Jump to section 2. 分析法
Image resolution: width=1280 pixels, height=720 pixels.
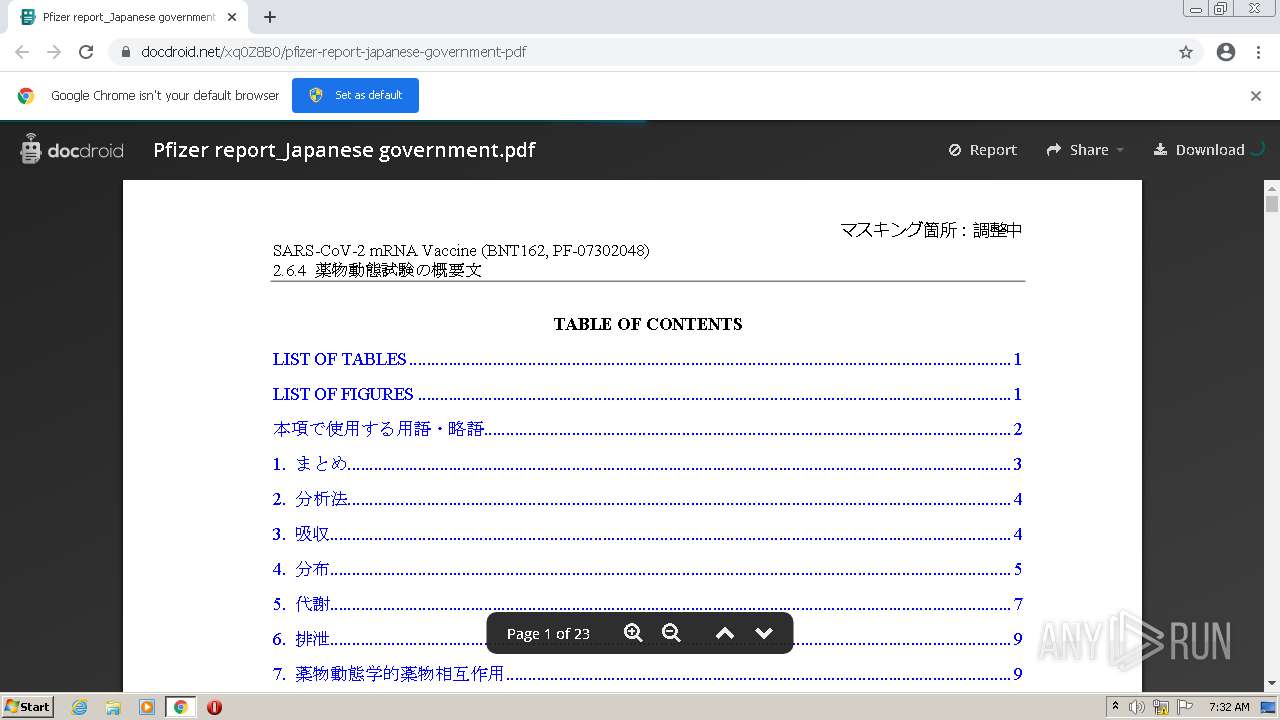(x=647, y=499)
